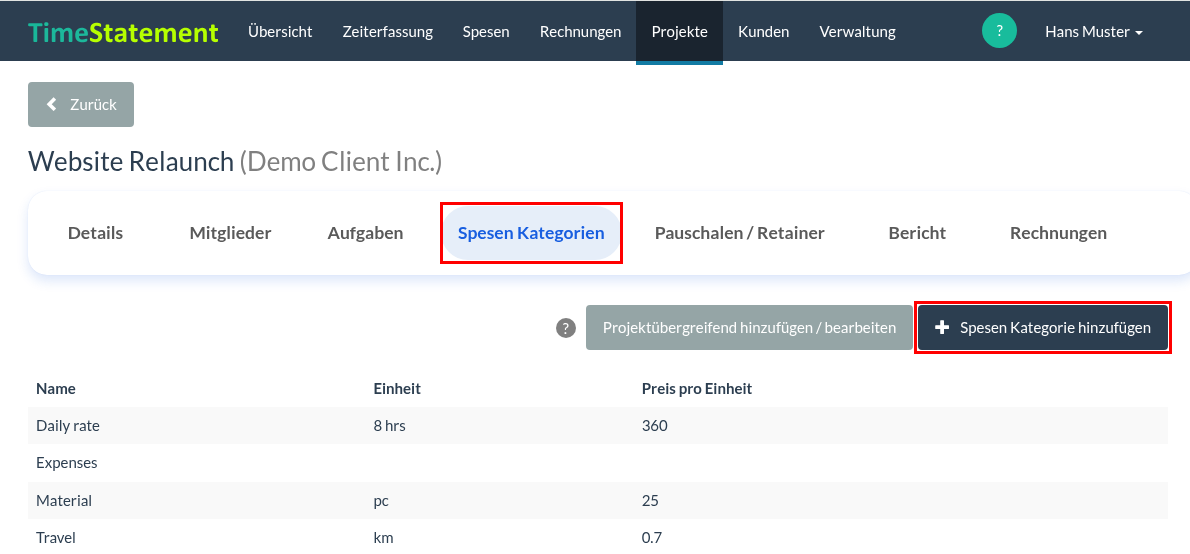1190x554 pixels.
Task: Switch to the Bericht tab
Action: pyautogui.click(x=918, y=233)
